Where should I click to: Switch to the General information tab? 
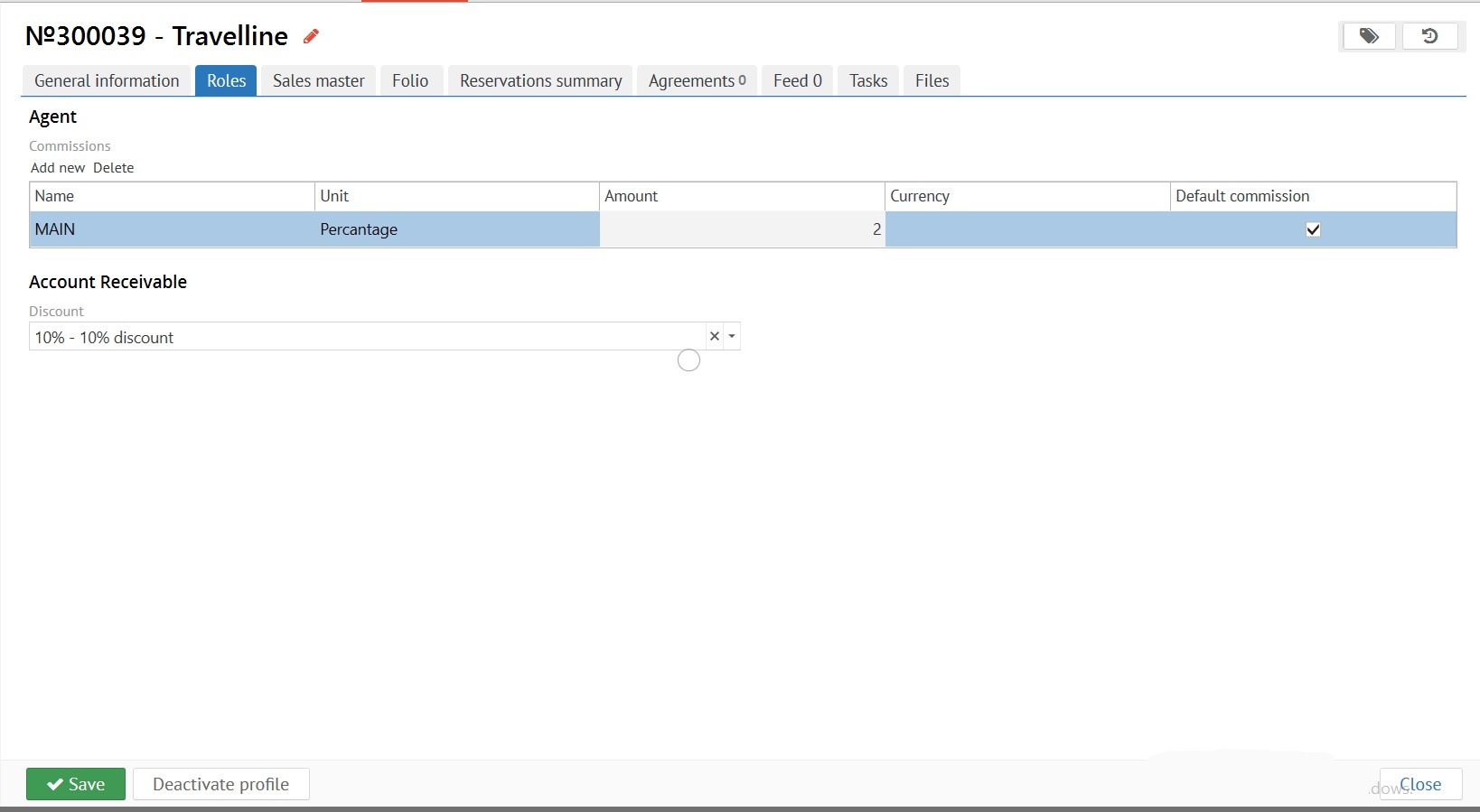pyautogui.click(x=107, y=80)
